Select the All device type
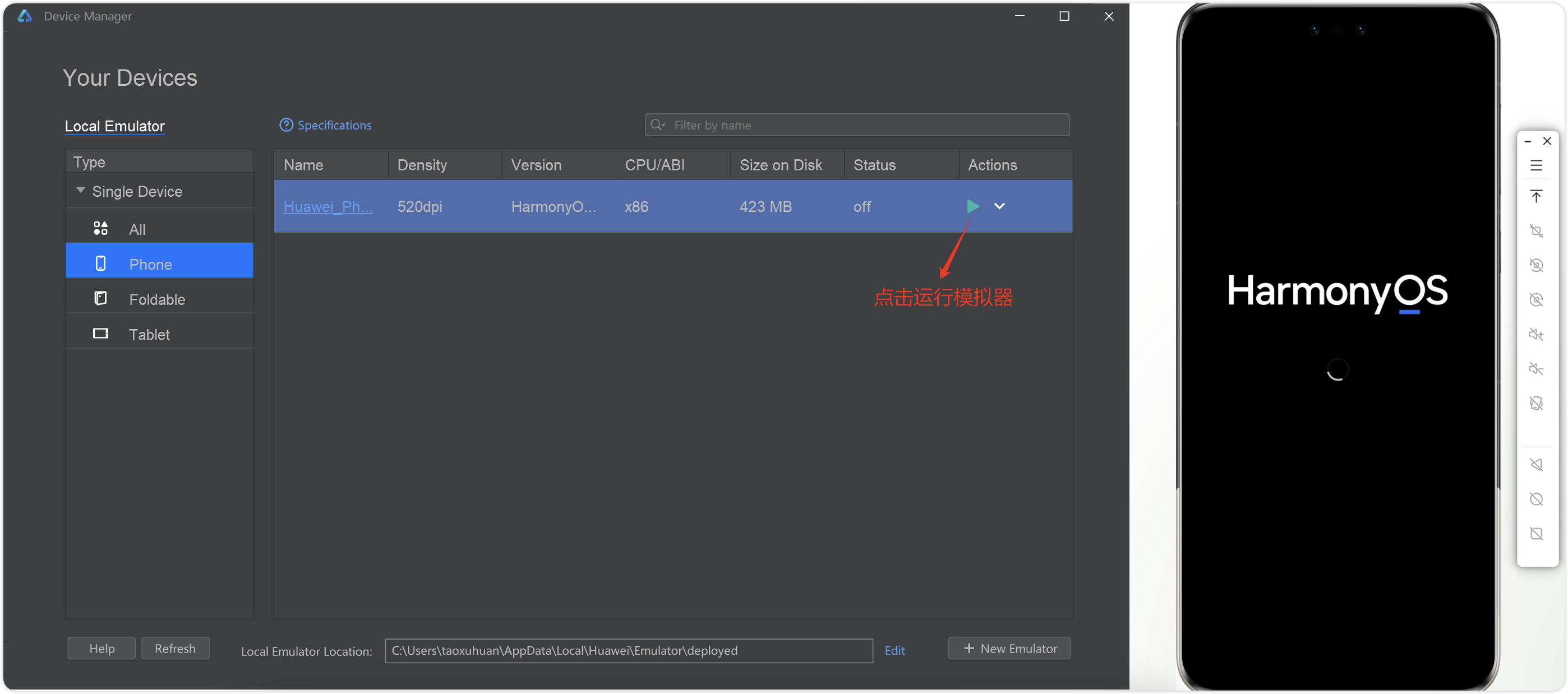This screenshot has width=1568, height=694. (x=159, y=229)
